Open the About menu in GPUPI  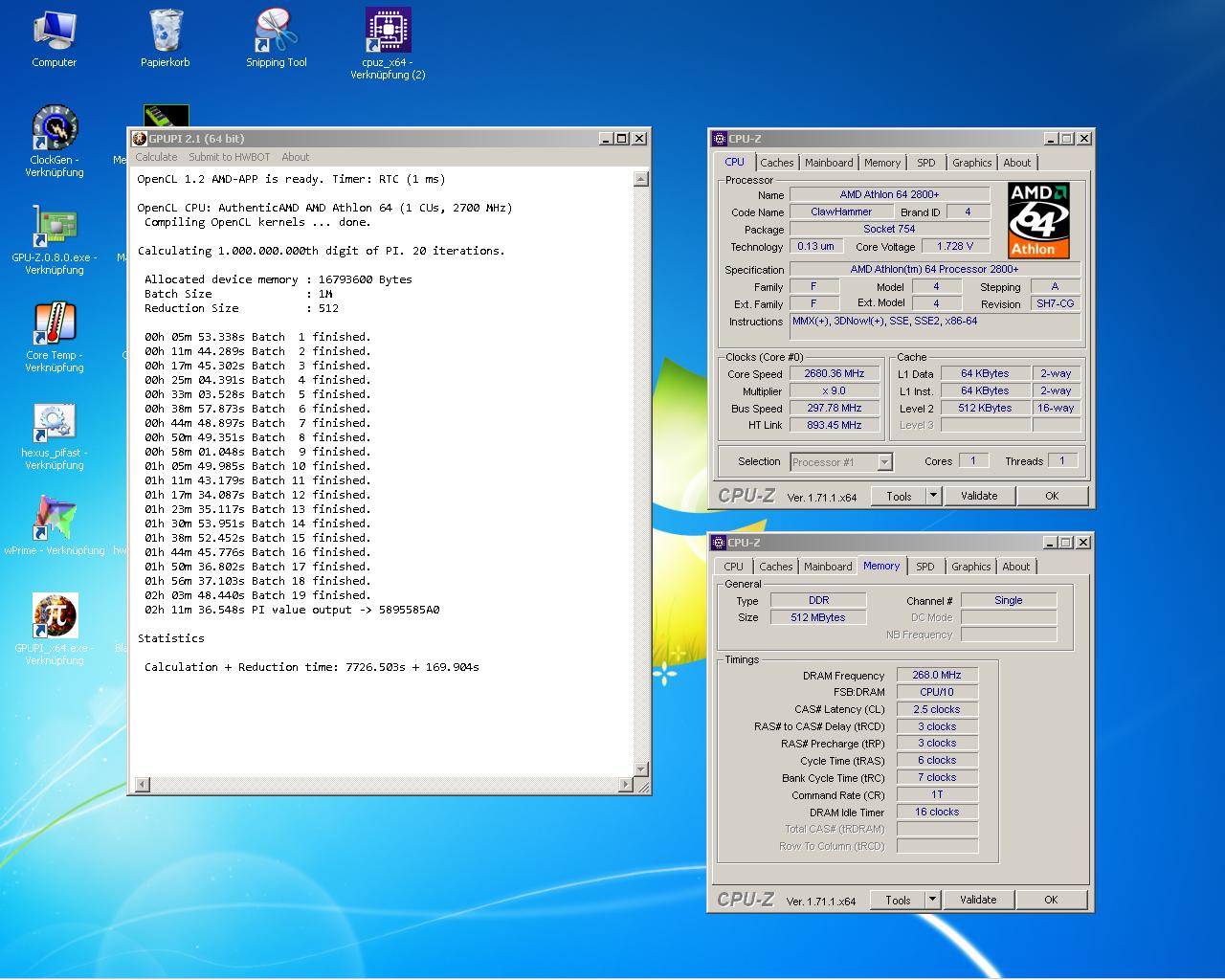point(296,157)
